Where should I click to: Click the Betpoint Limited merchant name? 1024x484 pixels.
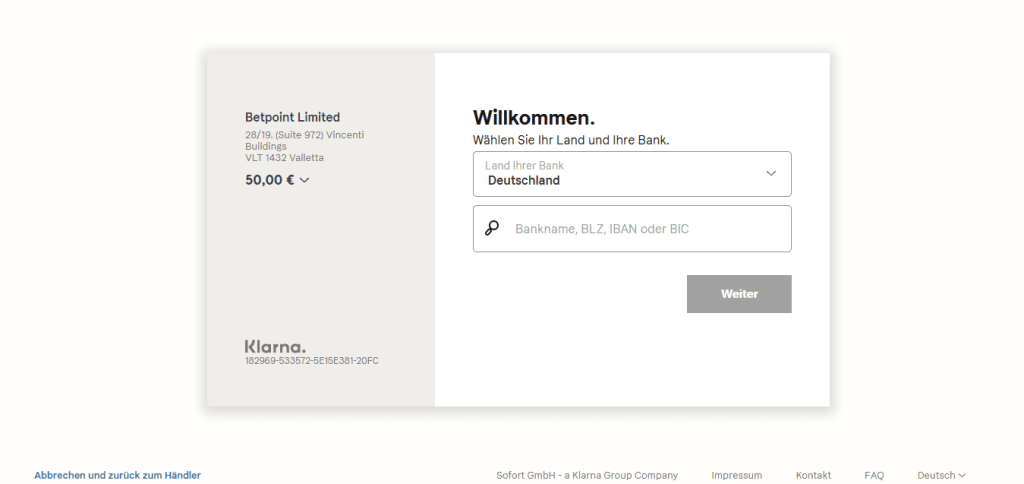point(293,118)
